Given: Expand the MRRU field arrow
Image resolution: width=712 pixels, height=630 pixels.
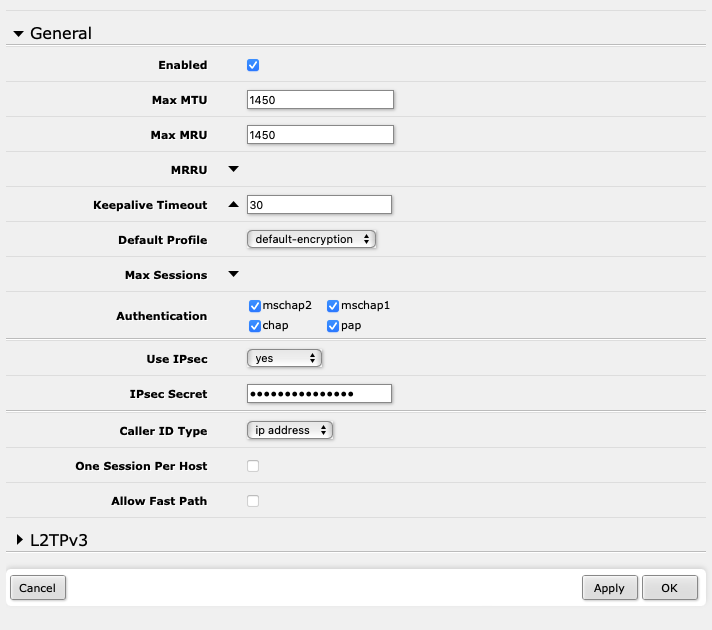Looking at the screenshot, I should click(233, 169).
